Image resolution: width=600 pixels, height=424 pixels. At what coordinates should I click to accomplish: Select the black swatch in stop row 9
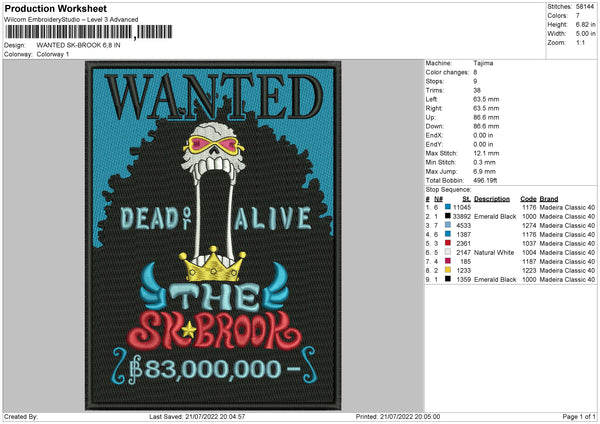448,279
